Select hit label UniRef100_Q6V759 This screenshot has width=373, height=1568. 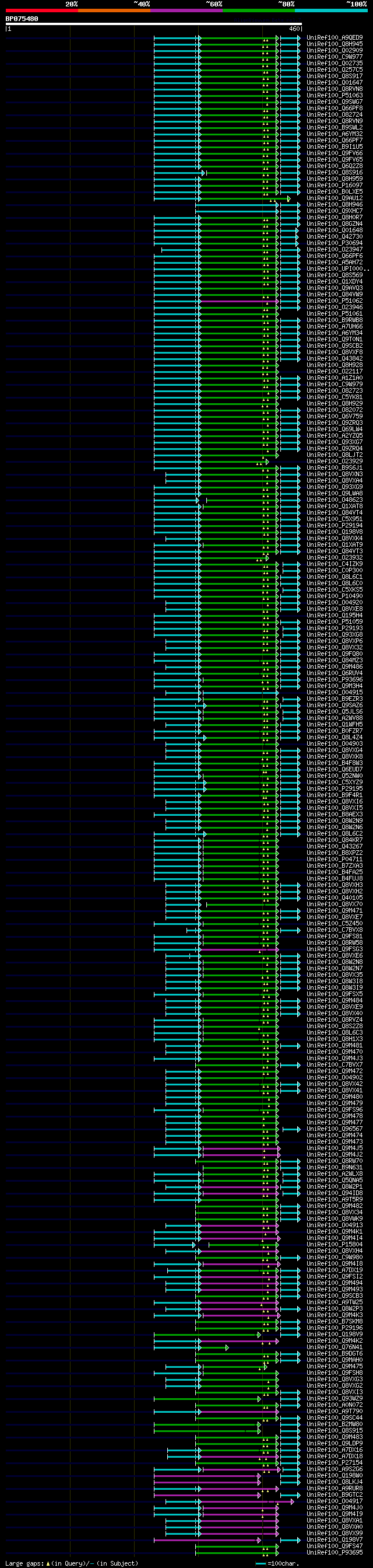(x=335, y=417)
